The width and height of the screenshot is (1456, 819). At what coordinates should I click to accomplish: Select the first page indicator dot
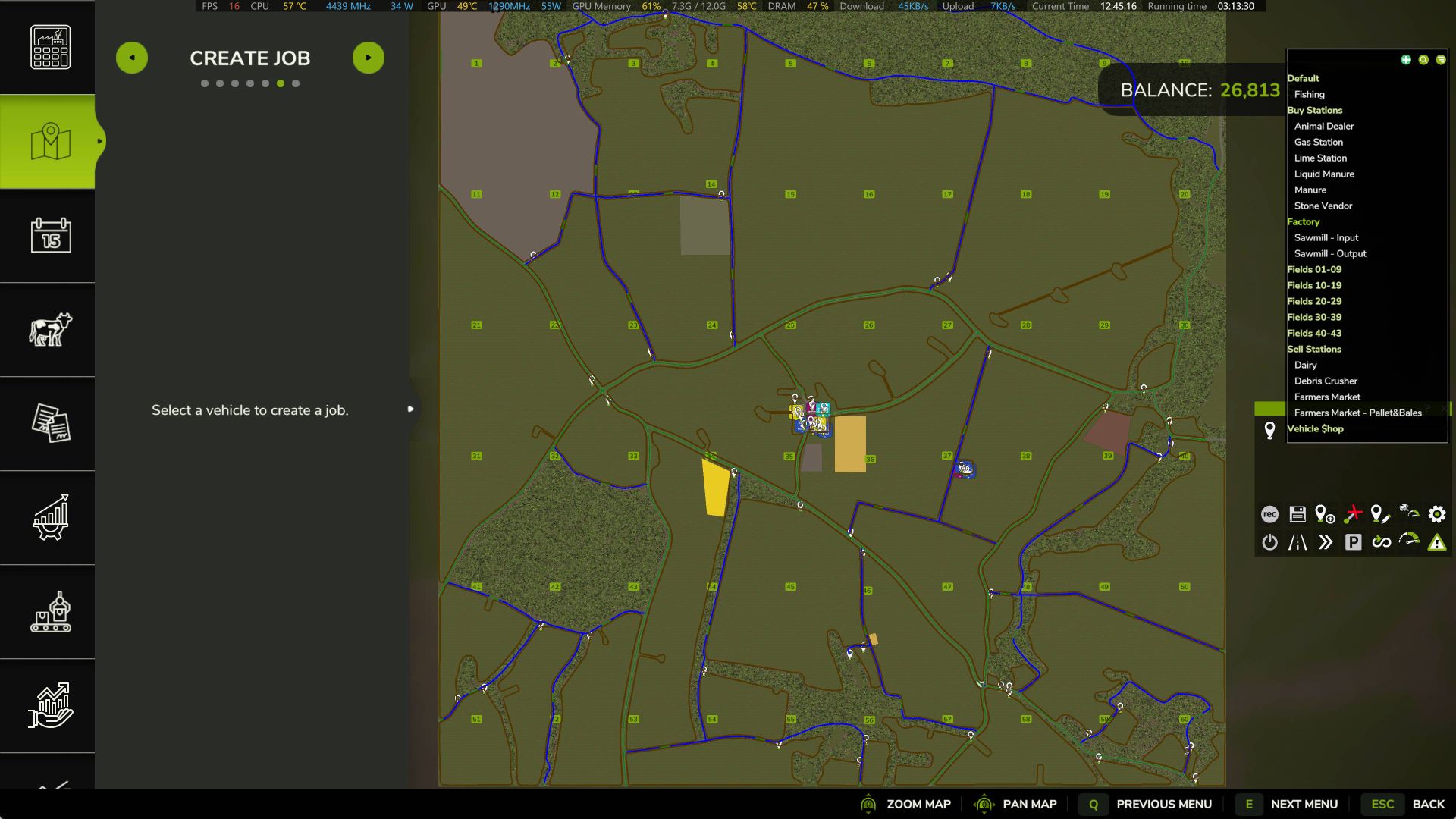(205, 83)
